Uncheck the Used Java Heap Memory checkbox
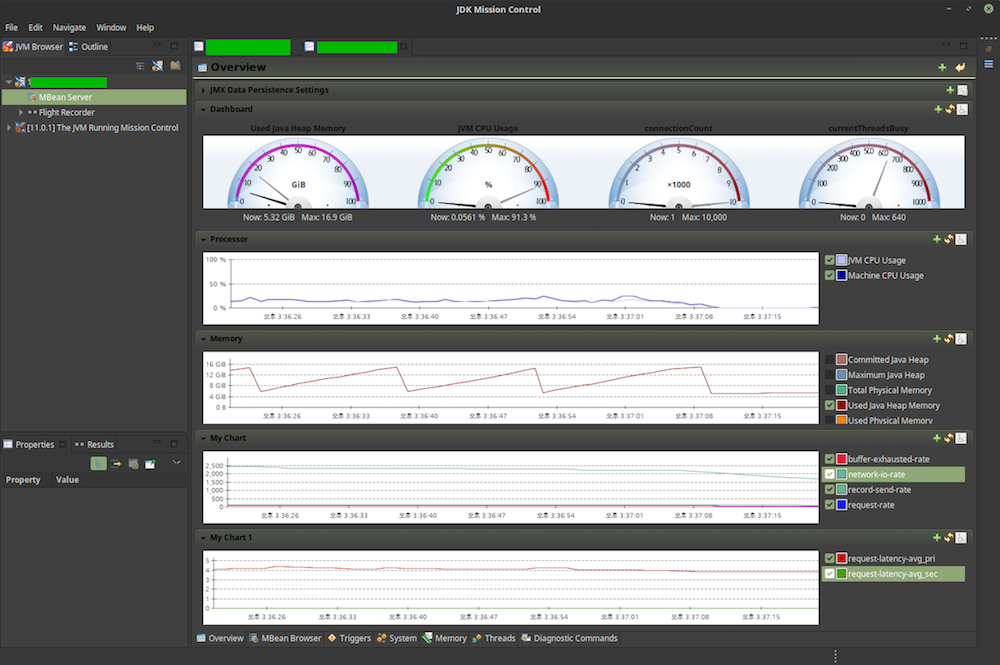 [830, 406]
